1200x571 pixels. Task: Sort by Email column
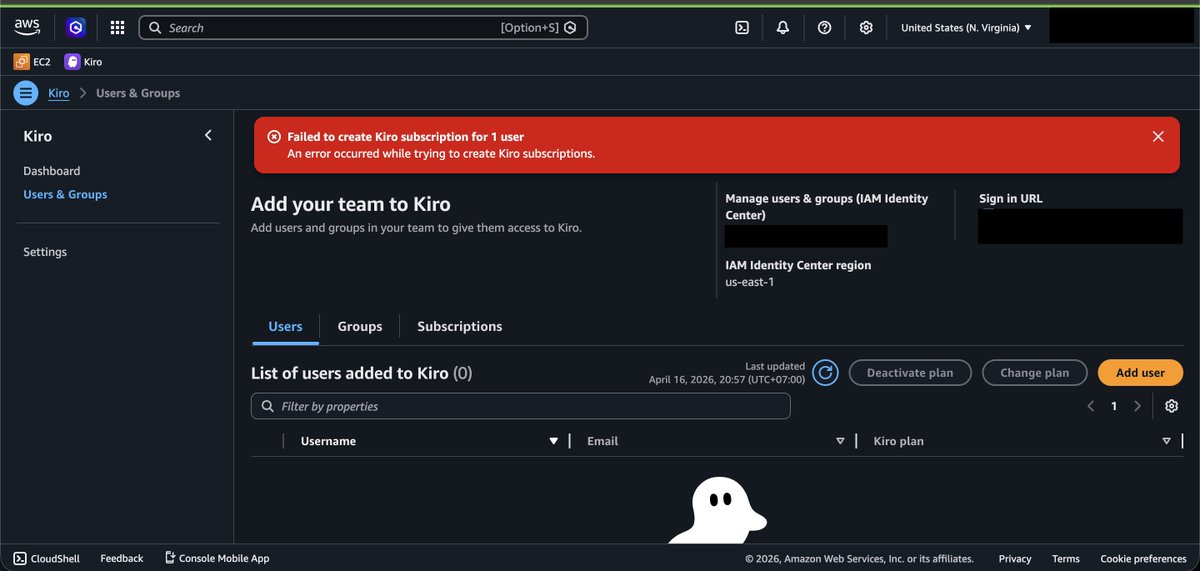click(x=840, y=441)
